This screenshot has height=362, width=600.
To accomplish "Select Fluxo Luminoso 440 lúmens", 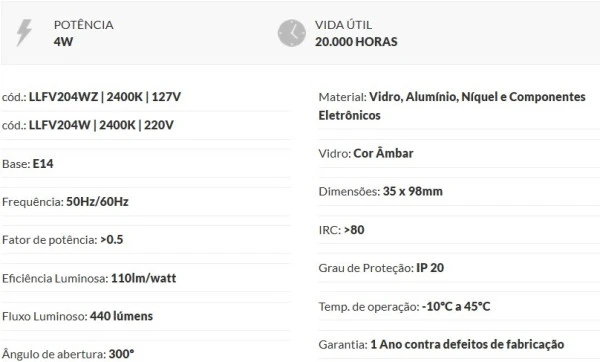I will click(x=77, y=316).
